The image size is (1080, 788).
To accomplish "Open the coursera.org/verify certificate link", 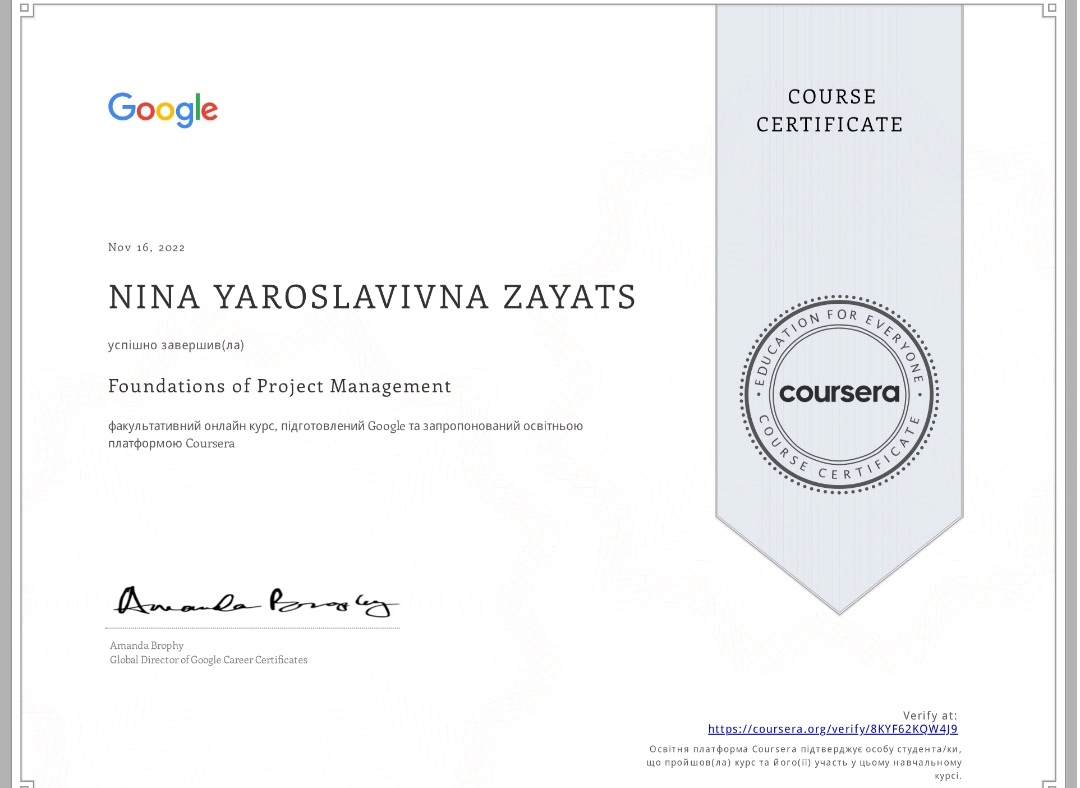I will point(832,729).
